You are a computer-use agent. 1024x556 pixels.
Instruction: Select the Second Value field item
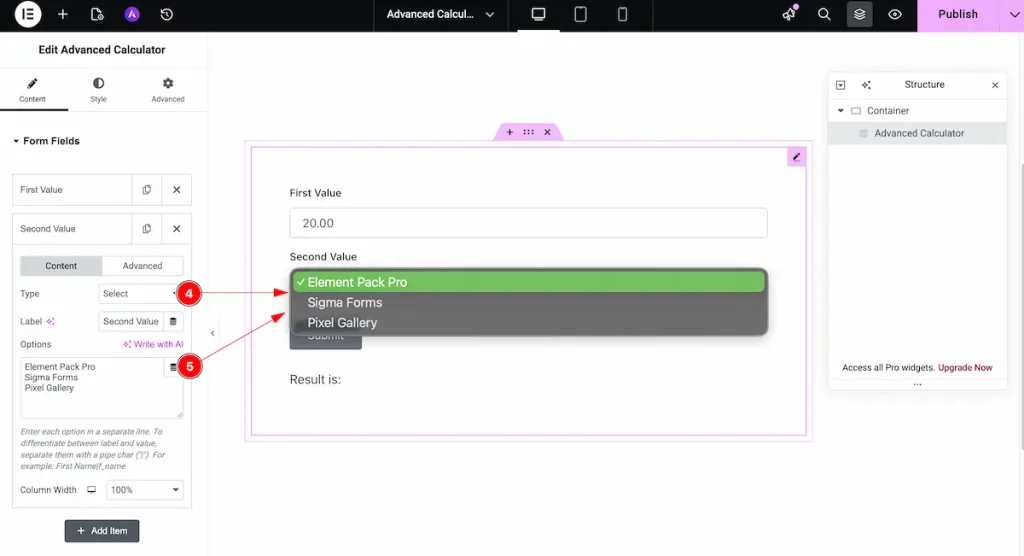72,229
